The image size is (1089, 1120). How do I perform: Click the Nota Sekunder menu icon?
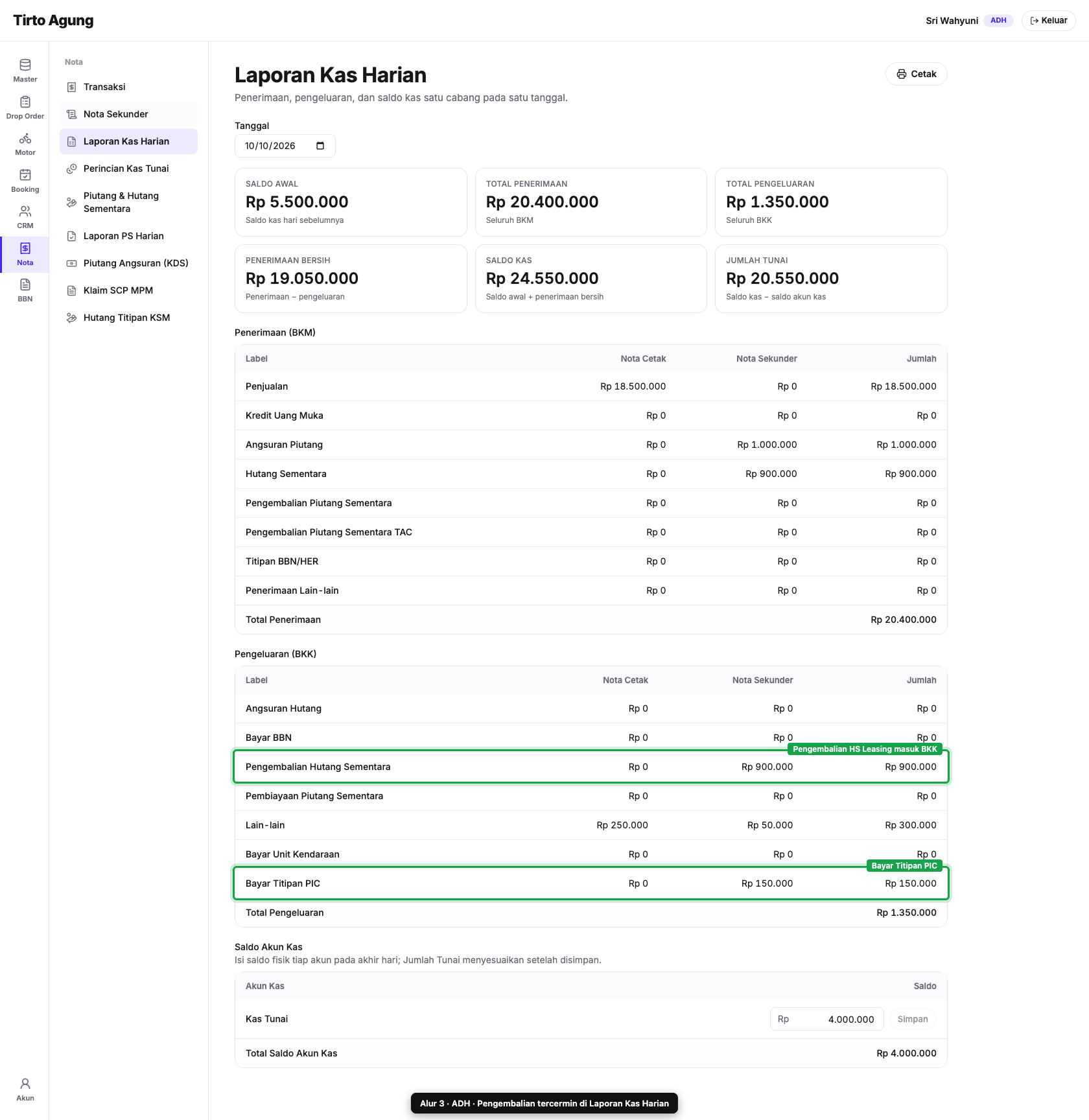(x=72, y=114)
